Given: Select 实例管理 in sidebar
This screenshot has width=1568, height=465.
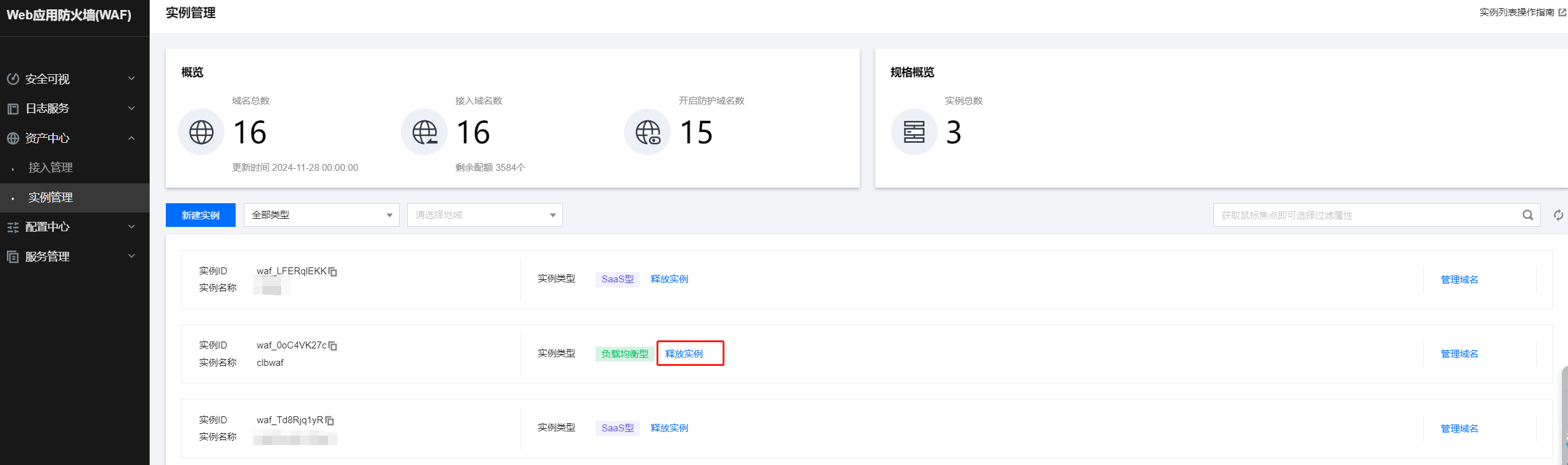Looking at the screenshot, I should pyautogui.click(x=51, y=198).
